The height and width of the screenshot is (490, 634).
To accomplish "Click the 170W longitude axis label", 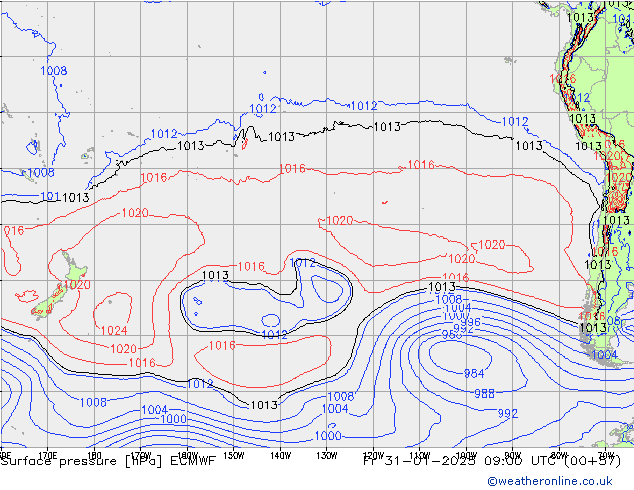I will (x=141, y=456).
